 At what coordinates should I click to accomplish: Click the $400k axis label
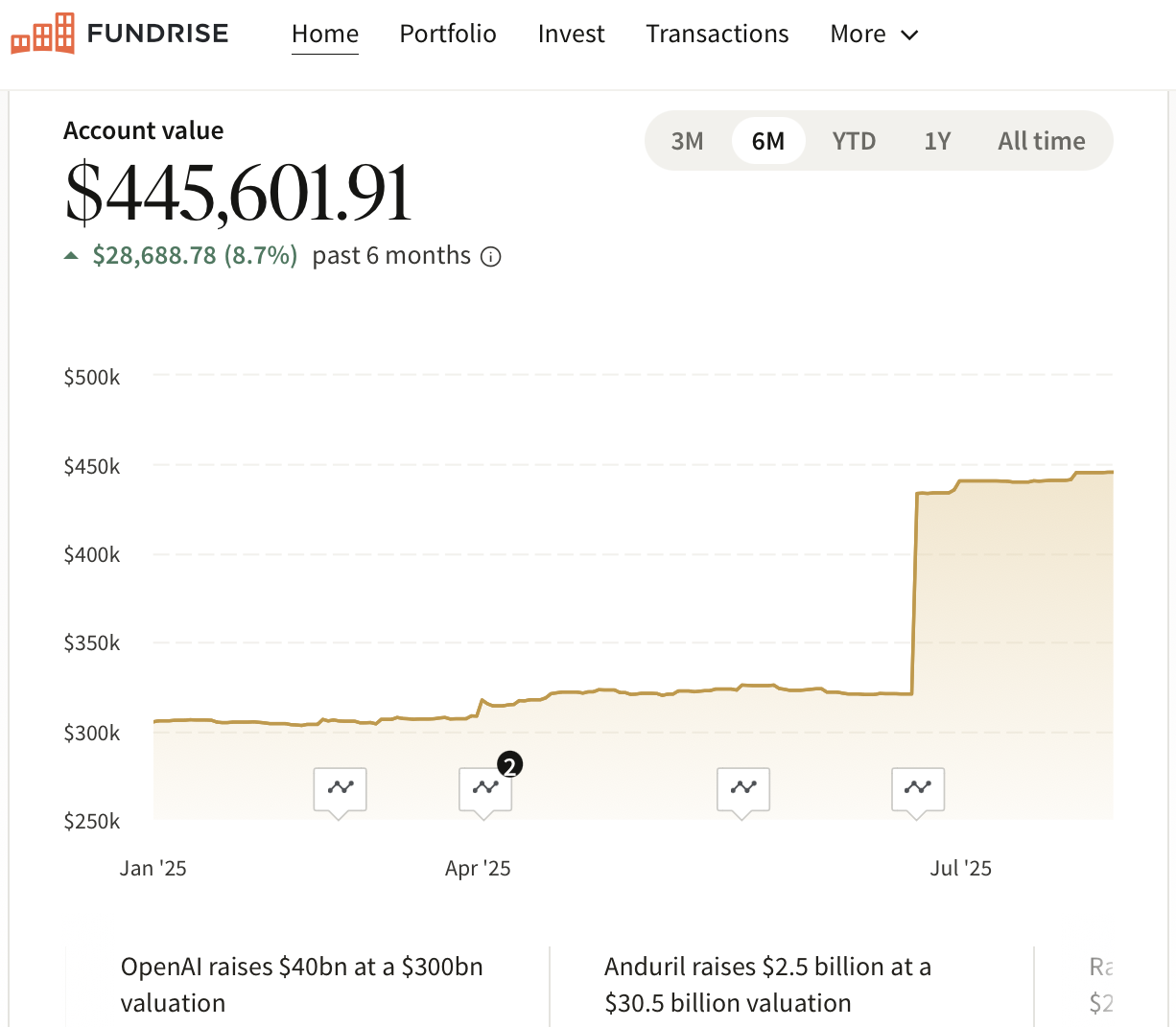(x=92, y=554)
